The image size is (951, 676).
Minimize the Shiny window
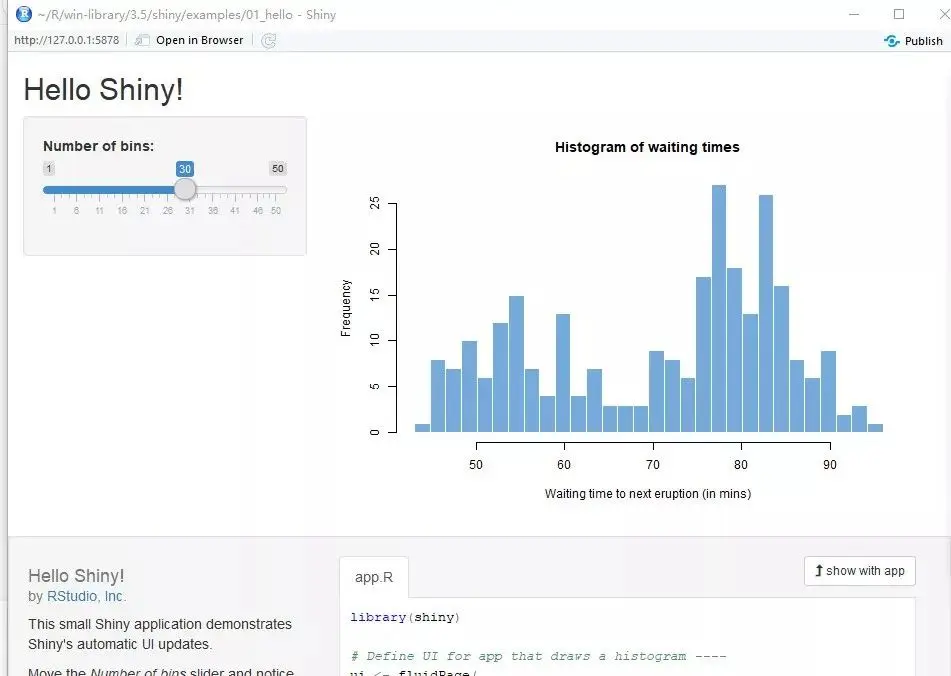(854, 14)
